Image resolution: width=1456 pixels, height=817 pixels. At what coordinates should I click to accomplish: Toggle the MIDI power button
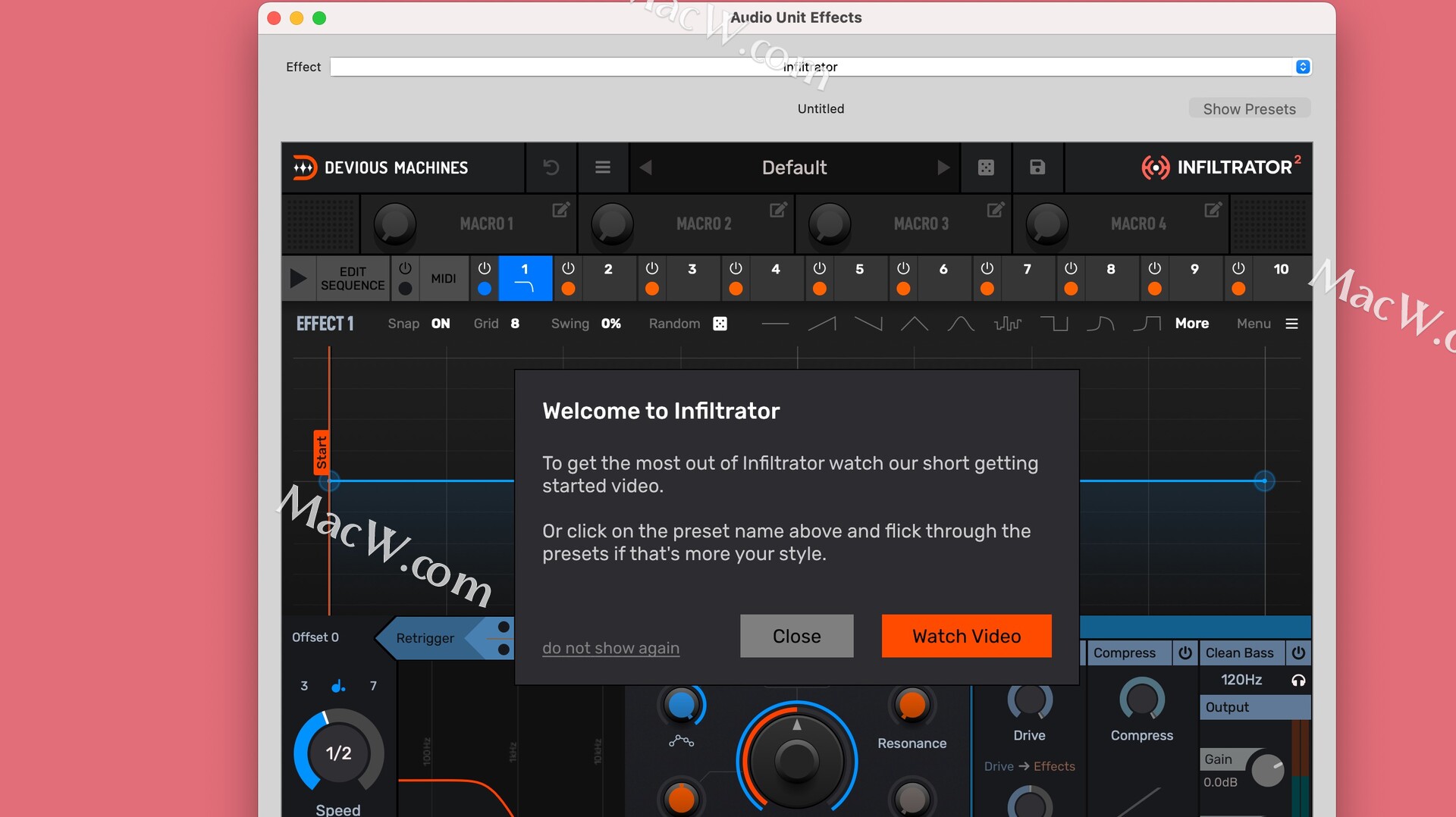click(x=405, y=268)
